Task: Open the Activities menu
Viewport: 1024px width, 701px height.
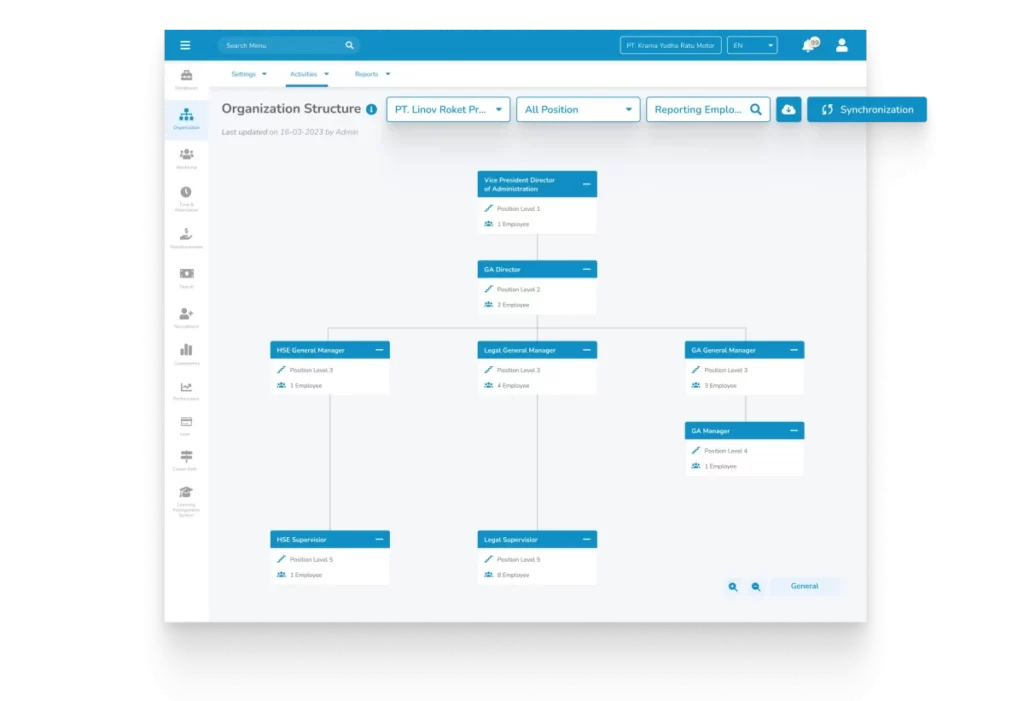Action: 309,74
